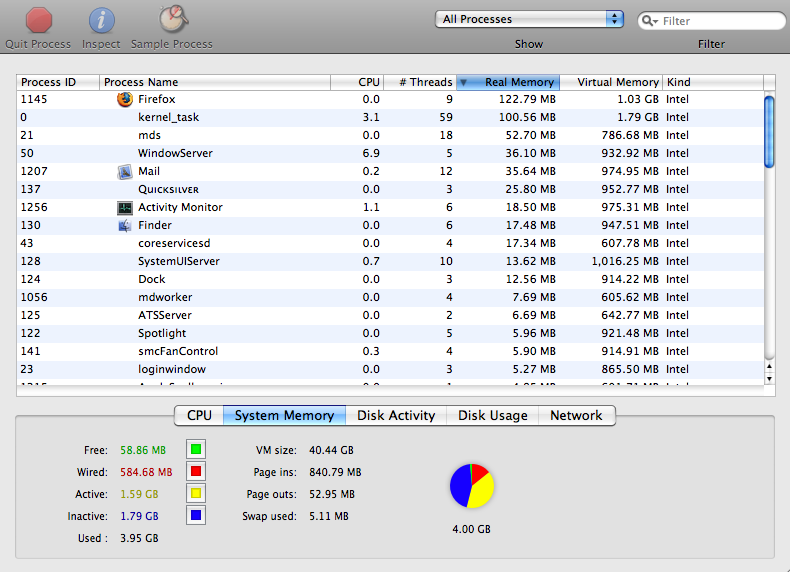Click the Swap used 5.11 MB value
Image resolution: width=790 pixels, height=572 pixels.
[328, 516]
